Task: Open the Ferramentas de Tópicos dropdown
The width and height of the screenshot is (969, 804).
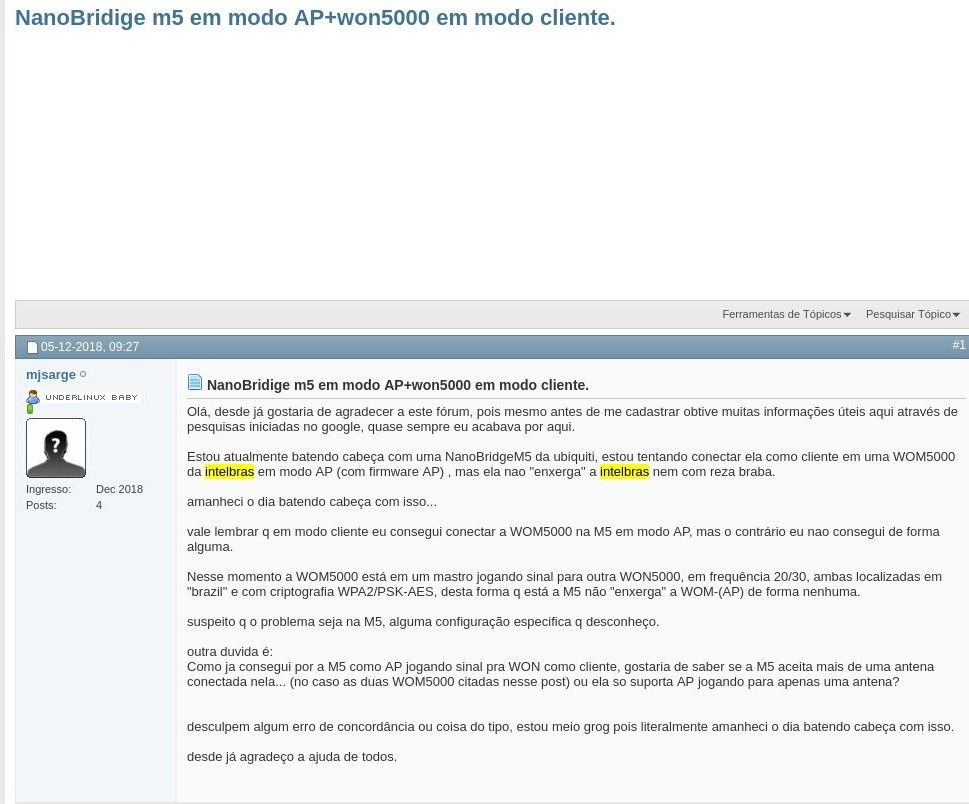Action: (x=786, y=314)
